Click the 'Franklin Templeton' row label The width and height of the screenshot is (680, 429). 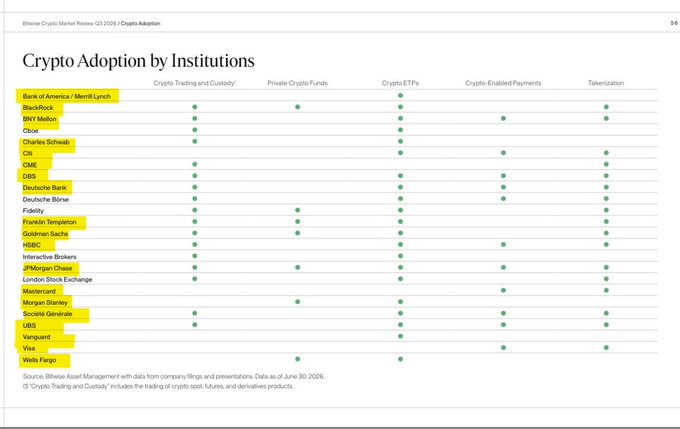pyautogui.click(x=49, y=222)
